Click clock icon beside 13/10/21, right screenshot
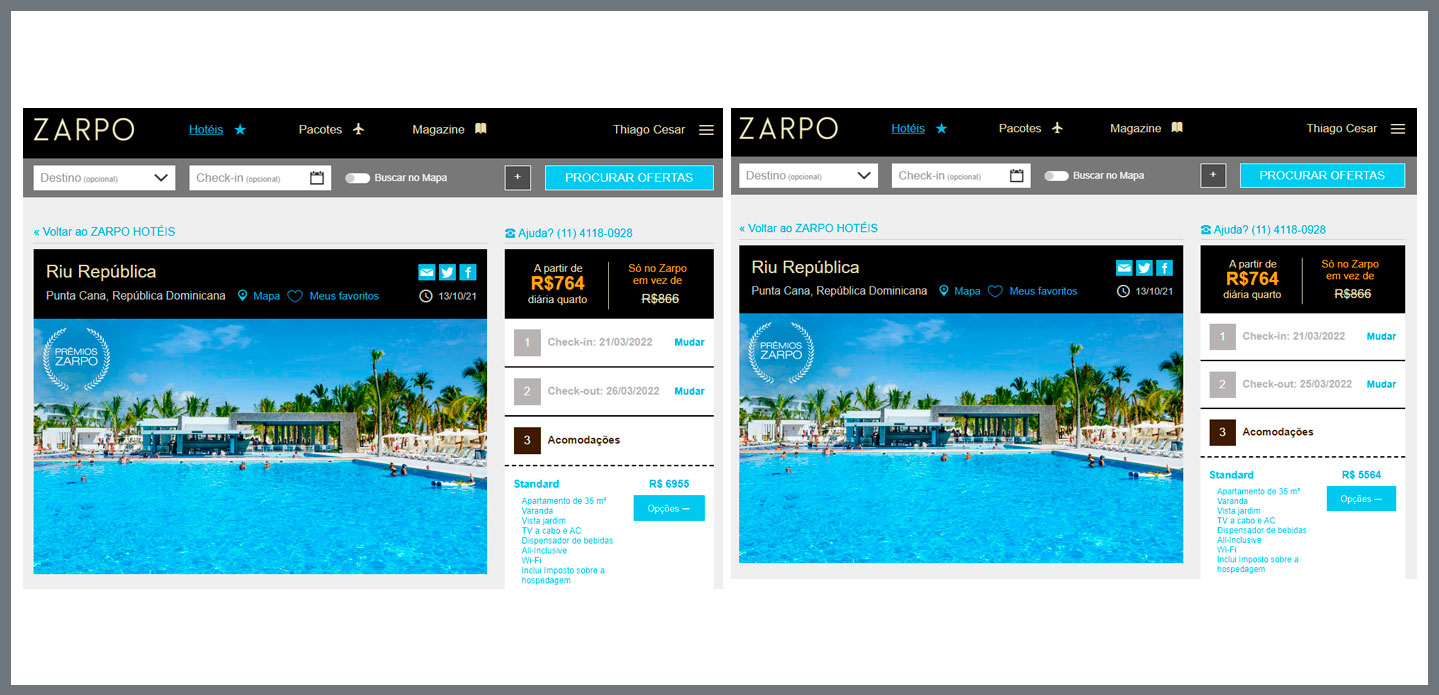The image size is (1439, 695). [1124, 291]
